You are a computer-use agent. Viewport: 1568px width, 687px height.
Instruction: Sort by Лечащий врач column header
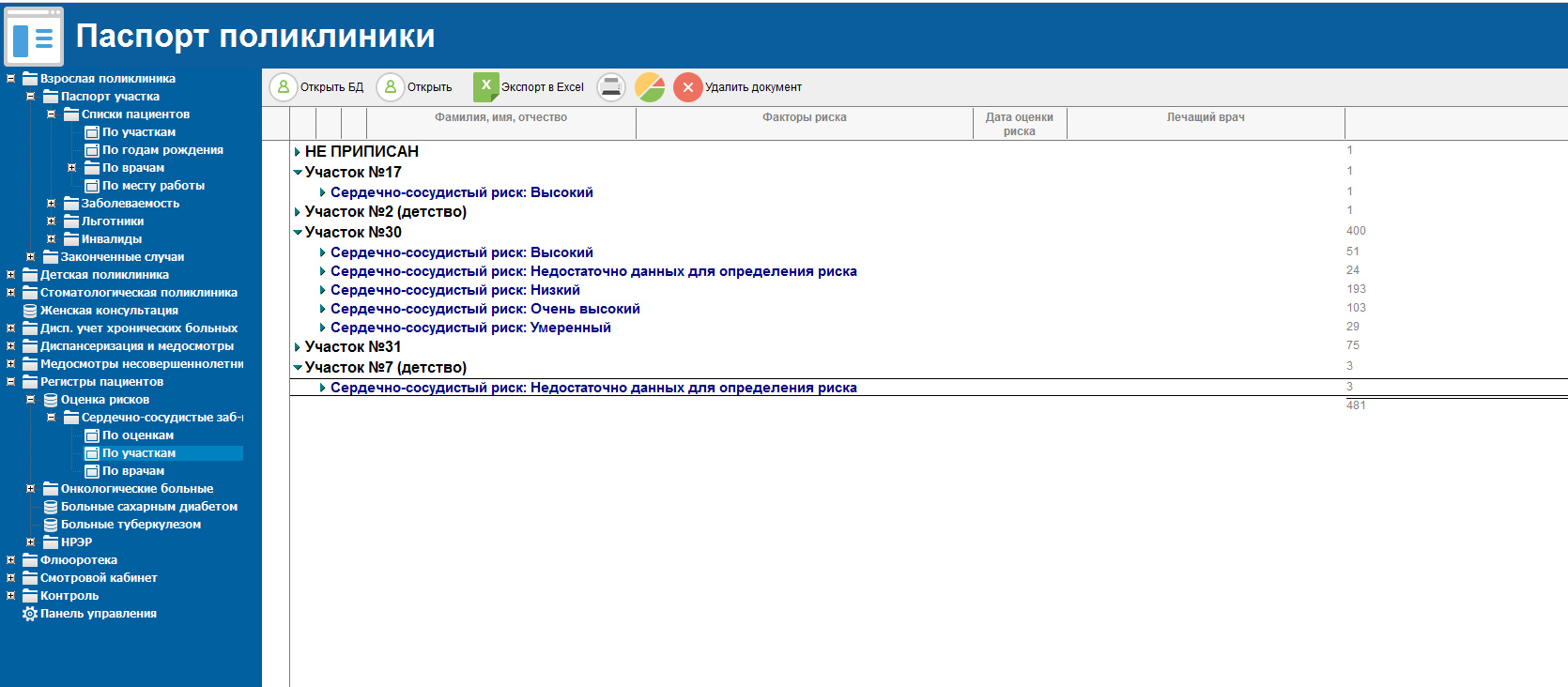(x=1206, y=117)
